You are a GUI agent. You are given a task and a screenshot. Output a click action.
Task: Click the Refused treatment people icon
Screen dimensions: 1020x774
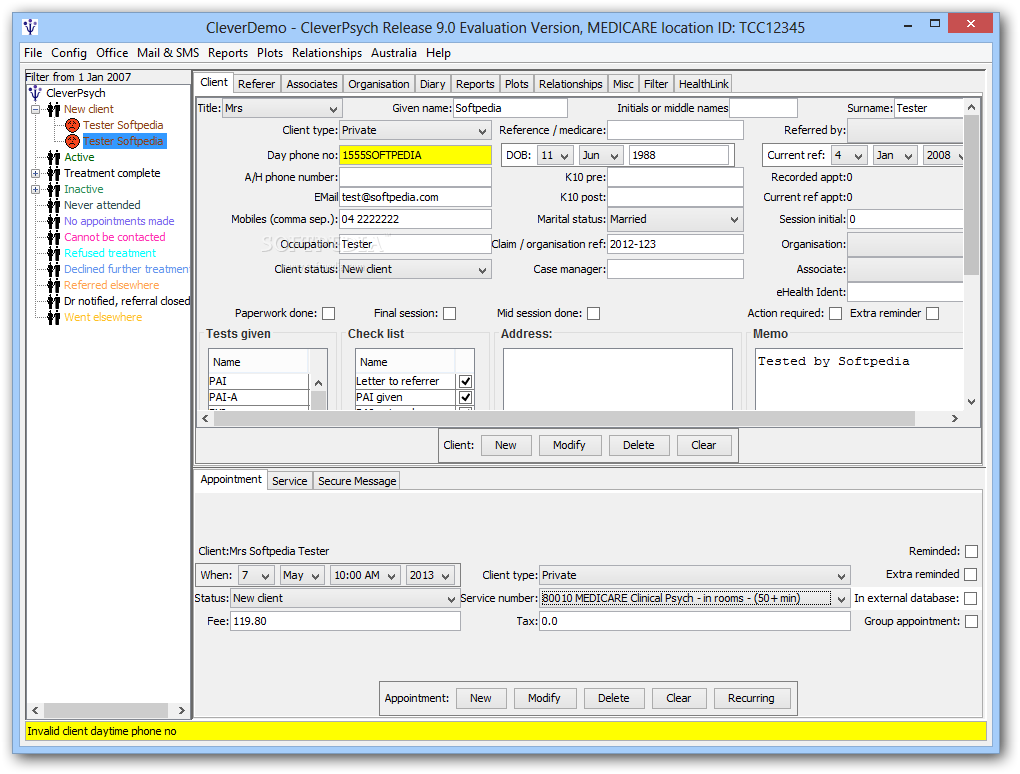tap(54, 253)
